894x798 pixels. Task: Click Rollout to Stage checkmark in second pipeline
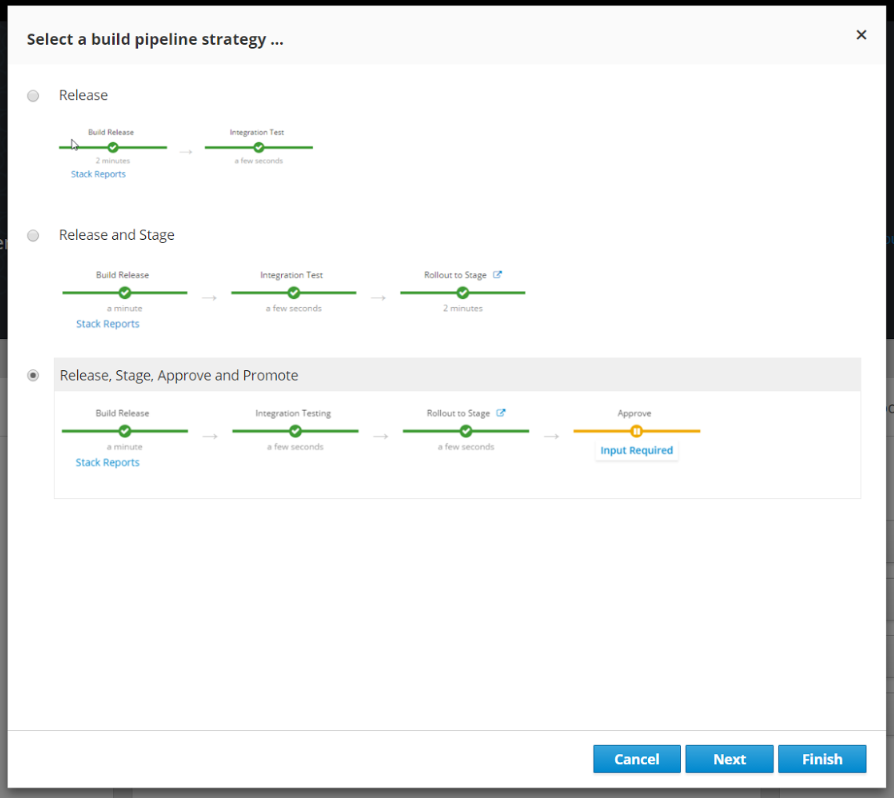pyautogui.click(x=462, y=293)
